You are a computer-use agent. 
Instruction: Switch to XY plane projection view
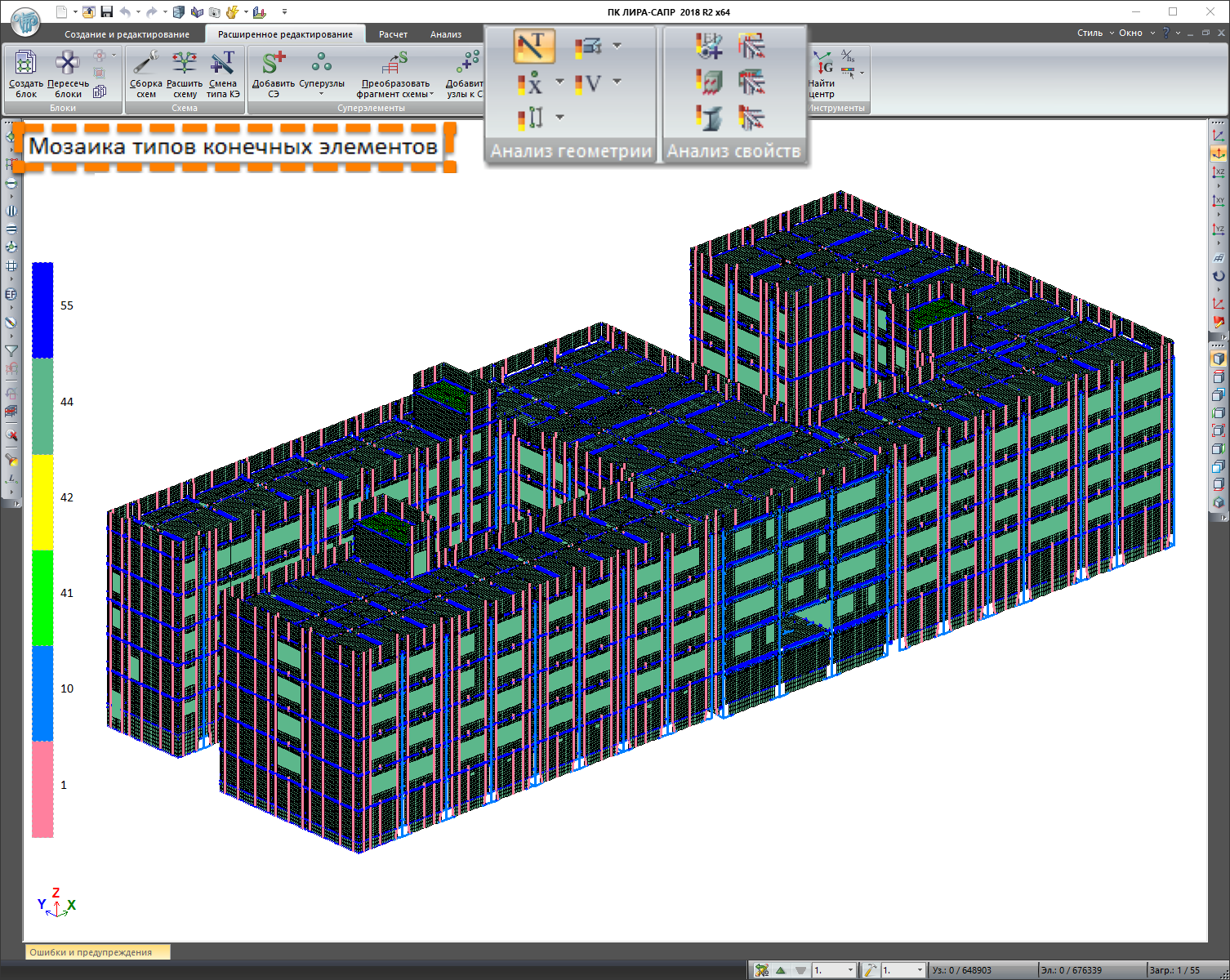click(x=1219, y=200)
